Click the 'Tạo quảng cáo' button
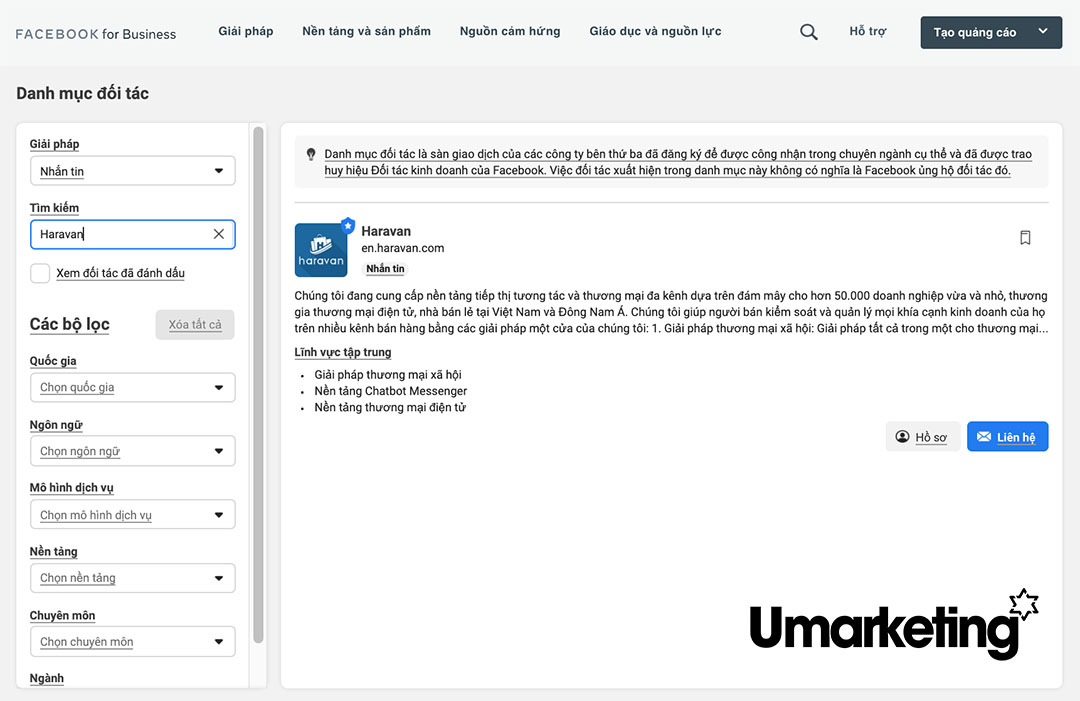 point(990,32)
